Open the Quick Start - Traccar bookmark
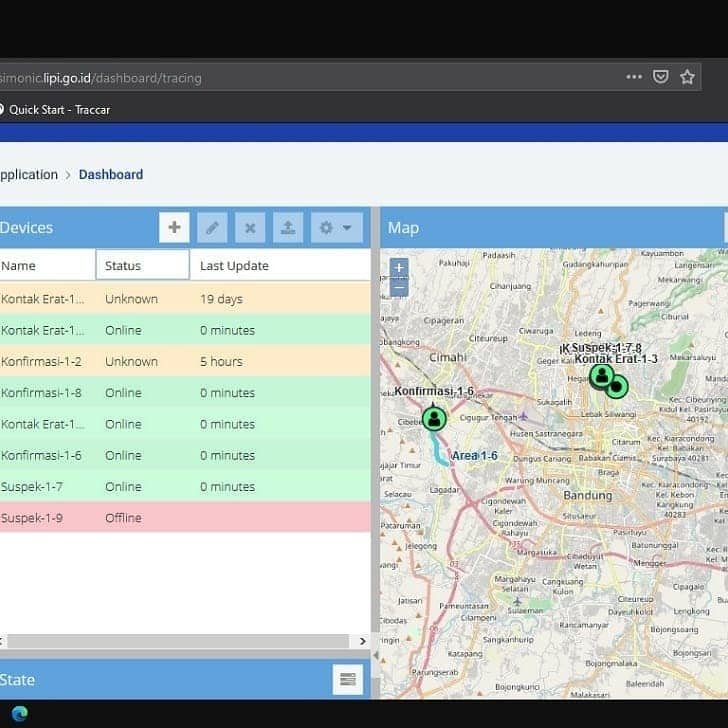The width and height of the screenshot is (728, 728). click(59, 109)
